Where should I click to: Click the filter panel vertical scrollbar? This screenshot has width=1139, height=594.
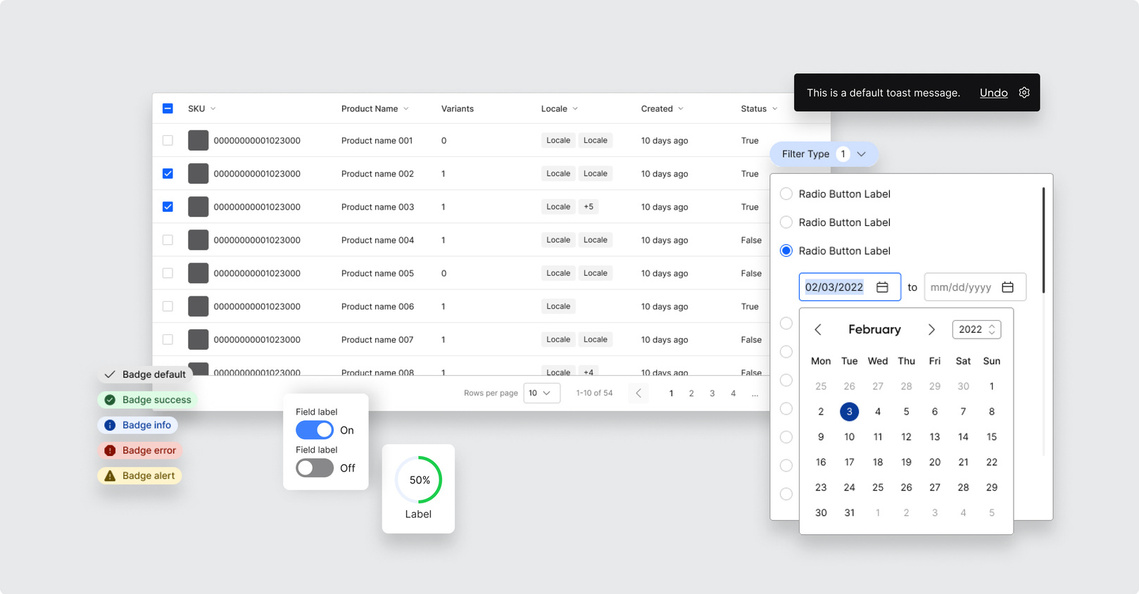point(1044,240)
